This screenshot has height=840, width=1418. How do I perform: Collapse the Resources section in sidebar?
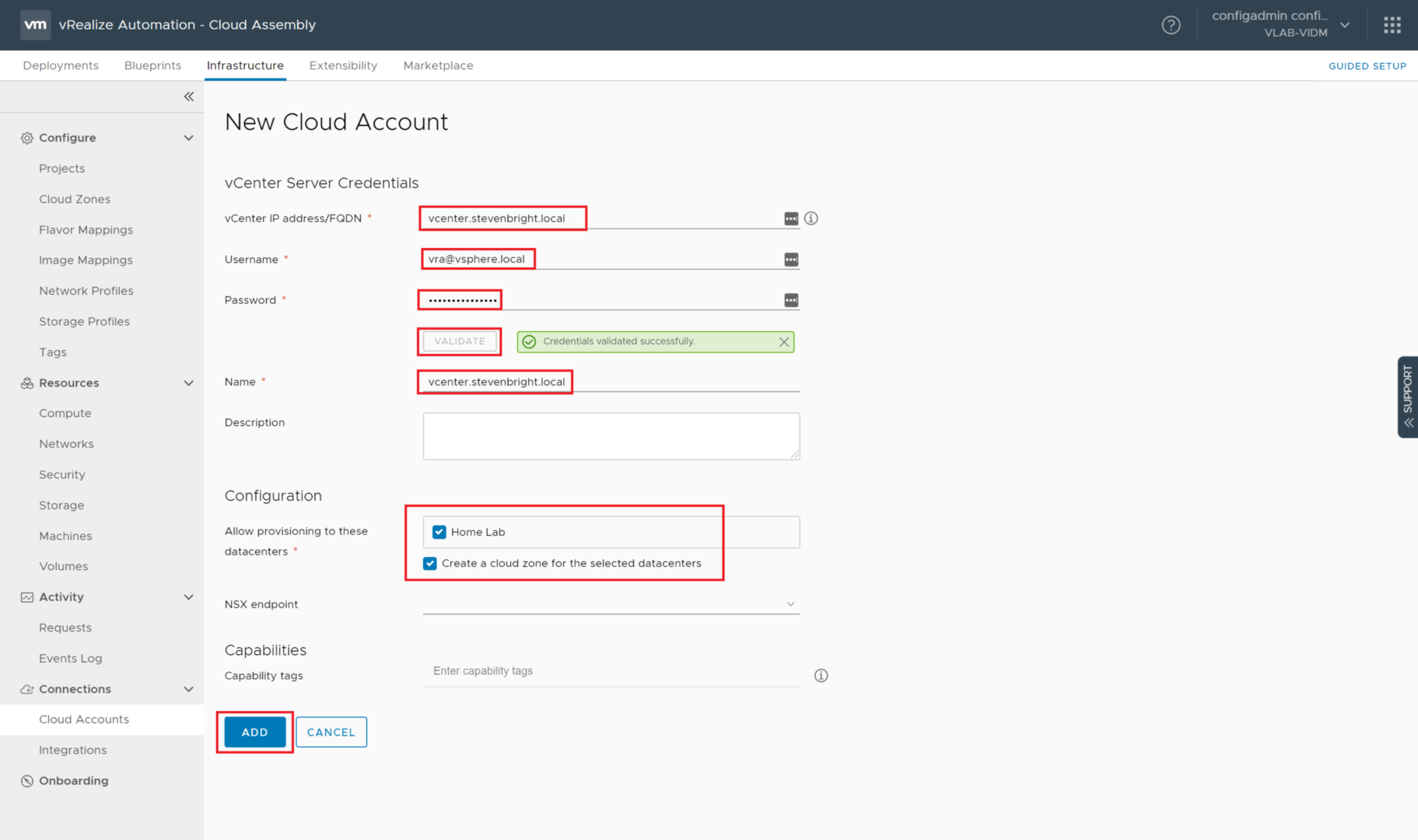(x=188, y=383)
